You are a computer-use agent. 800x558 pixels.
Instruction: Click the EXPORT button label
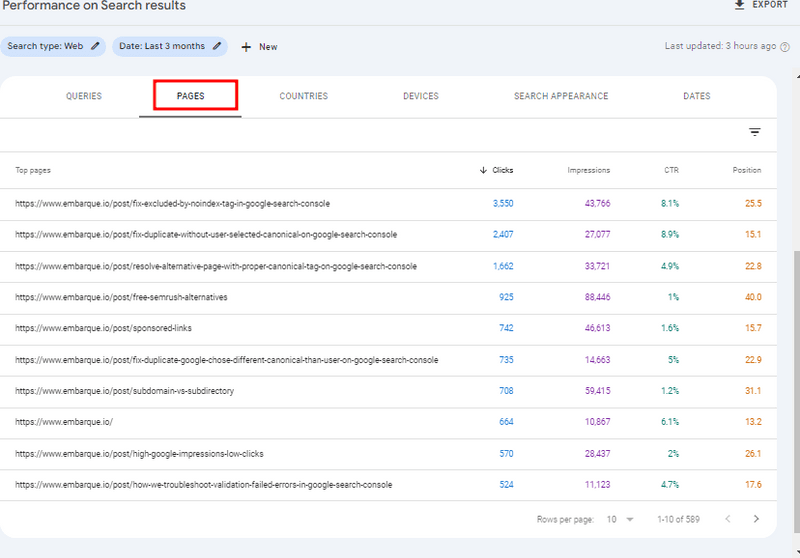pyautogui.click(x=770, y=5)
